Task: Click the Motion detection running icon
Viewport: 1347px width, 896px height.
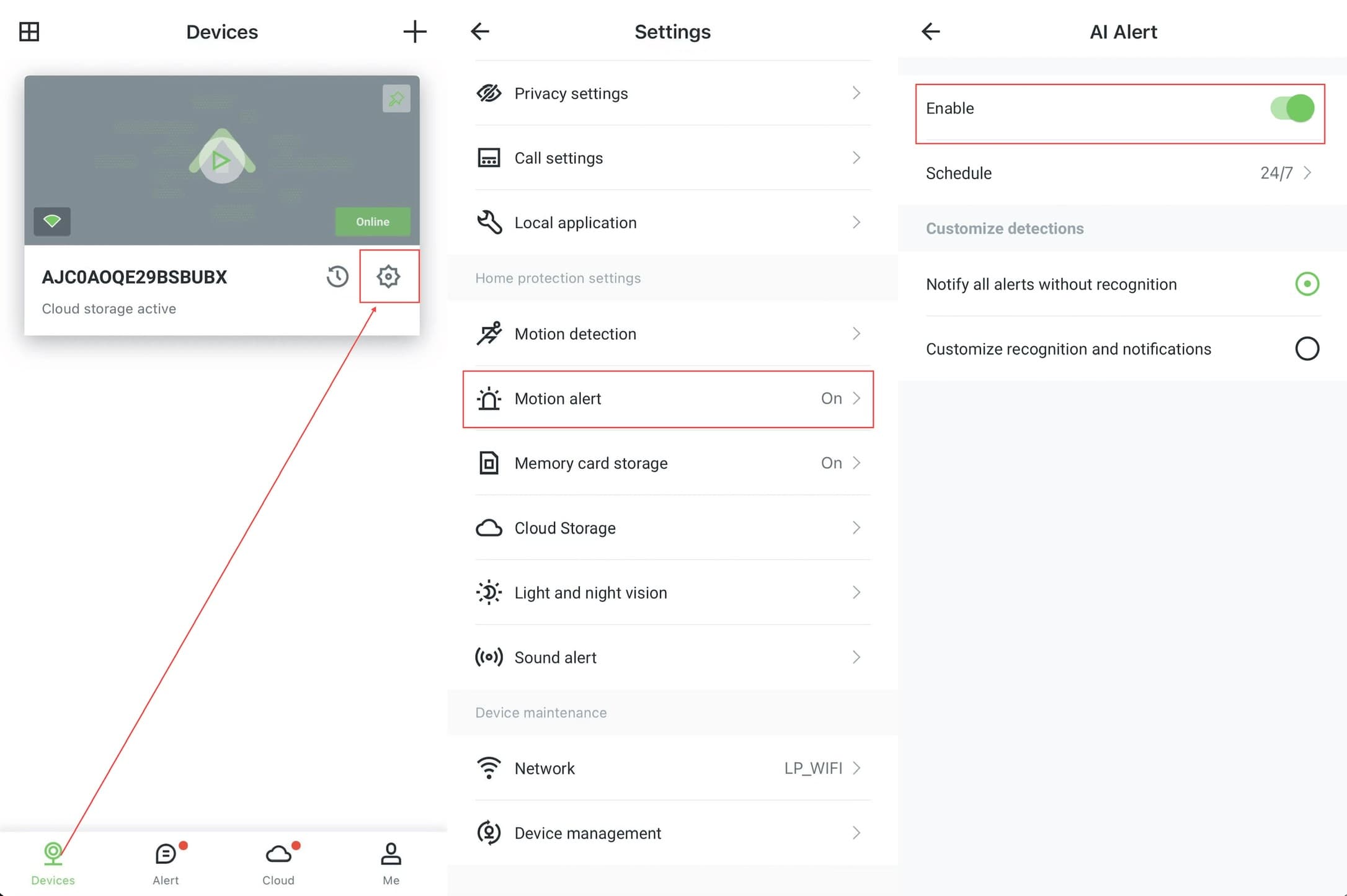Action: tap(489, 334)
